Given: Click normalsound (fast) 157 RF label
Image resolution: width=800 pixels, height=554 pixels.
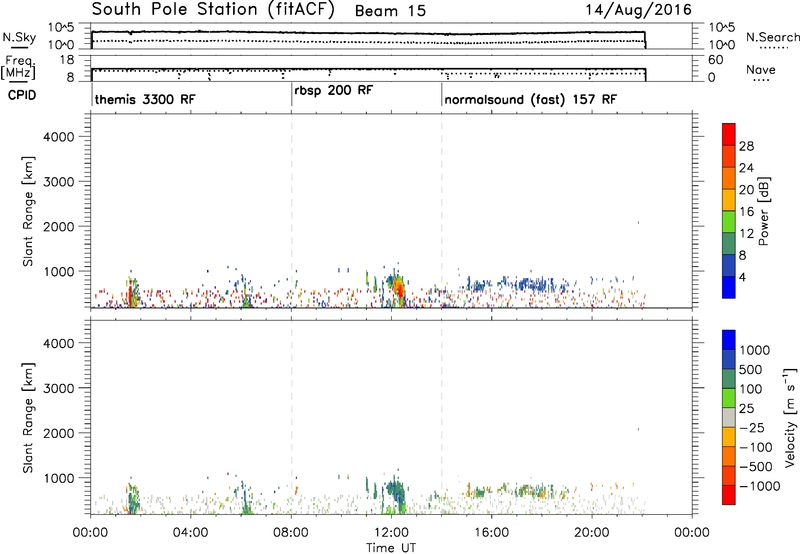Looking at the screenshot, I should coord(531,99).
